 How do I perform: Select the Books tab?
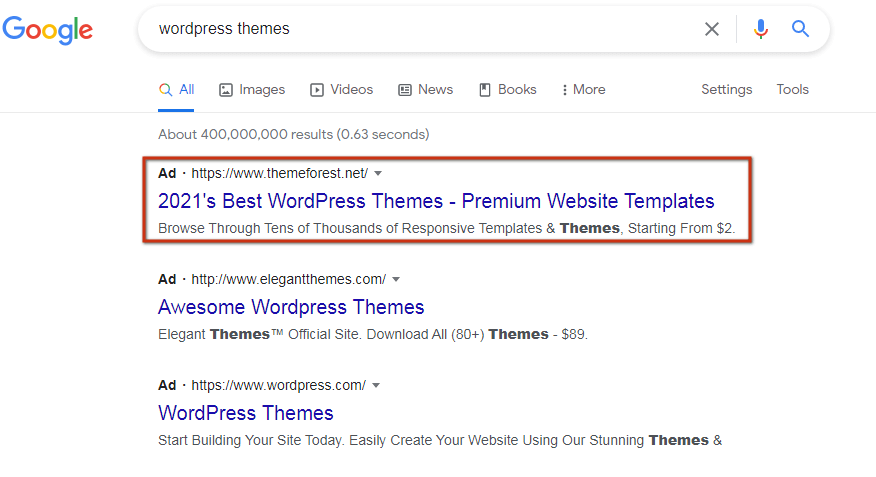(x=507, y=89)
